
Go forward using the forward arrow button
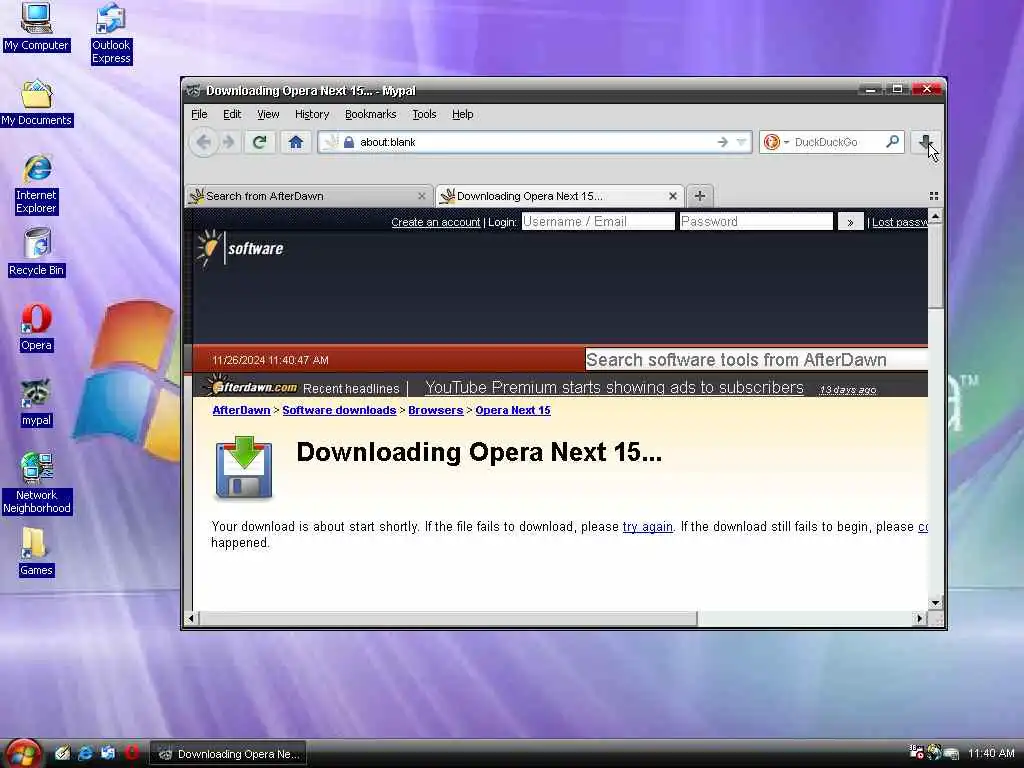tap(229, 142)
